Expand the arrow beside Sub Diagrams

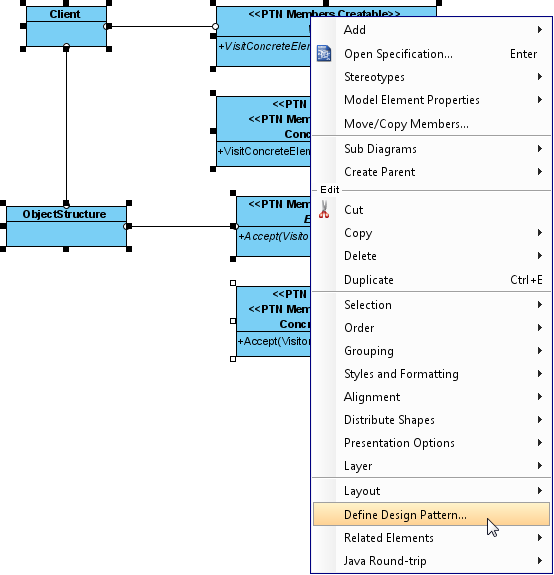coord(540,148)
